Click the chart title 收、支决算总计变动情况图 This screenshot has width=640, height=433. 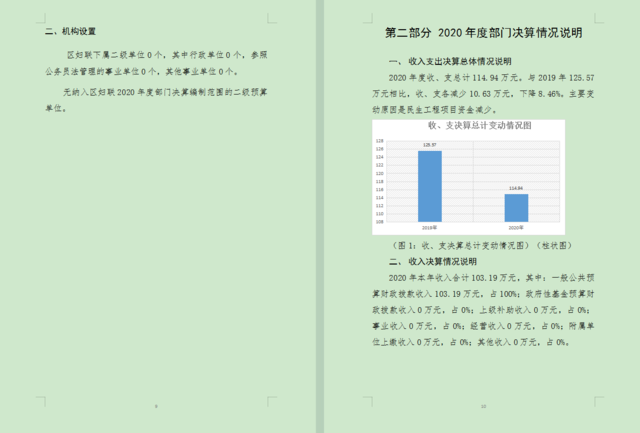478,126
